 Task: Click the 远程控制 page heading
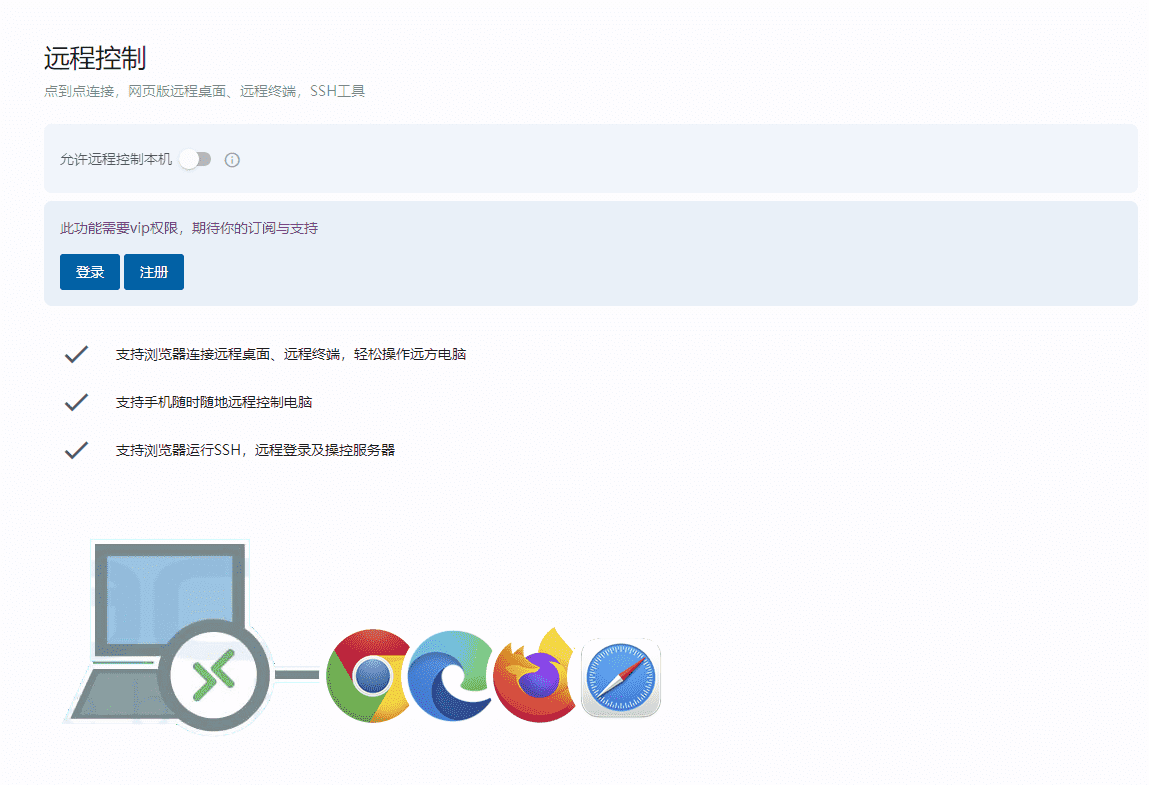point(95,58)
